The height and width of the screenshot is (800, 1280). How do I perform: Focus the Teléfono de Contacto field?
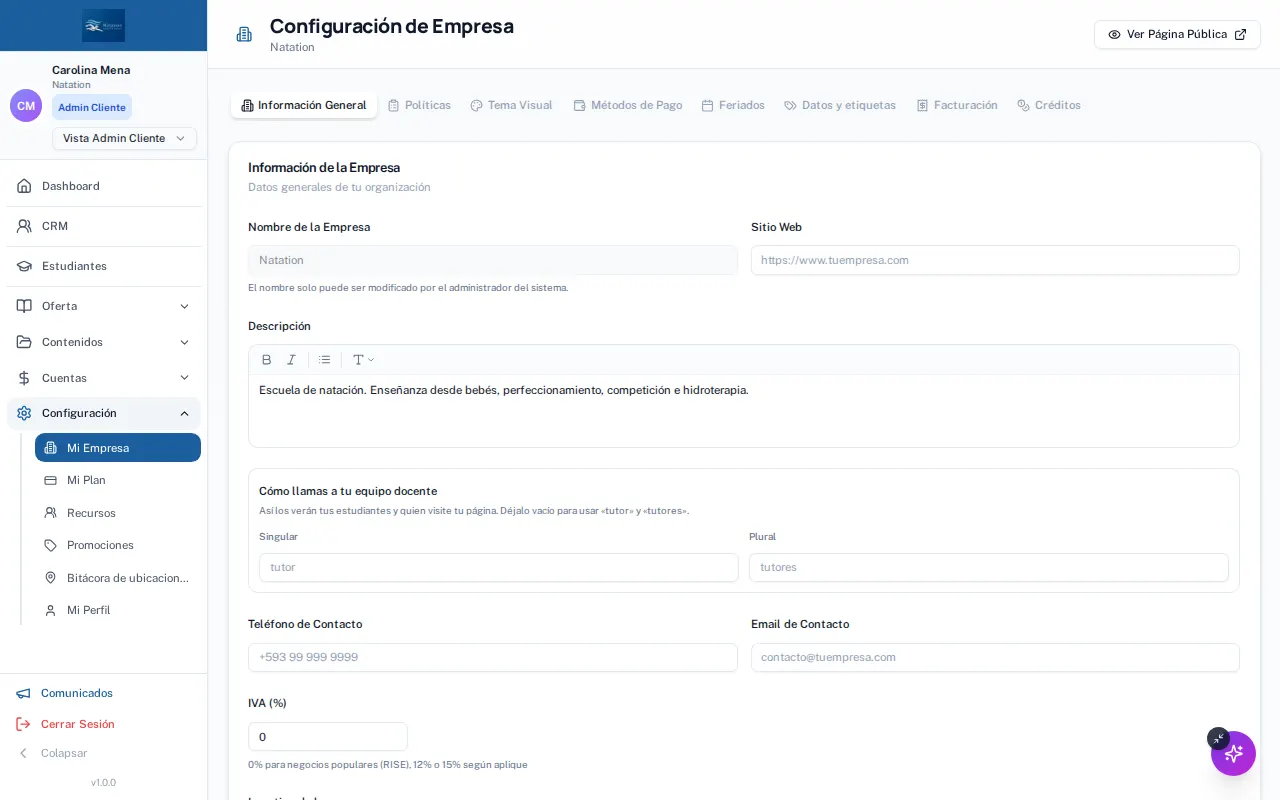click(x=493, y=657)
